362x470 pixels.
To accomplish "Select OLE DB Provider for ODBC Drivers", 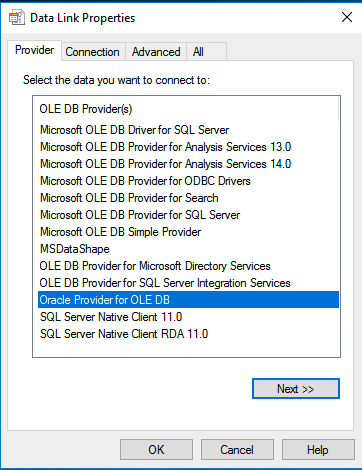I will point(145,181).
